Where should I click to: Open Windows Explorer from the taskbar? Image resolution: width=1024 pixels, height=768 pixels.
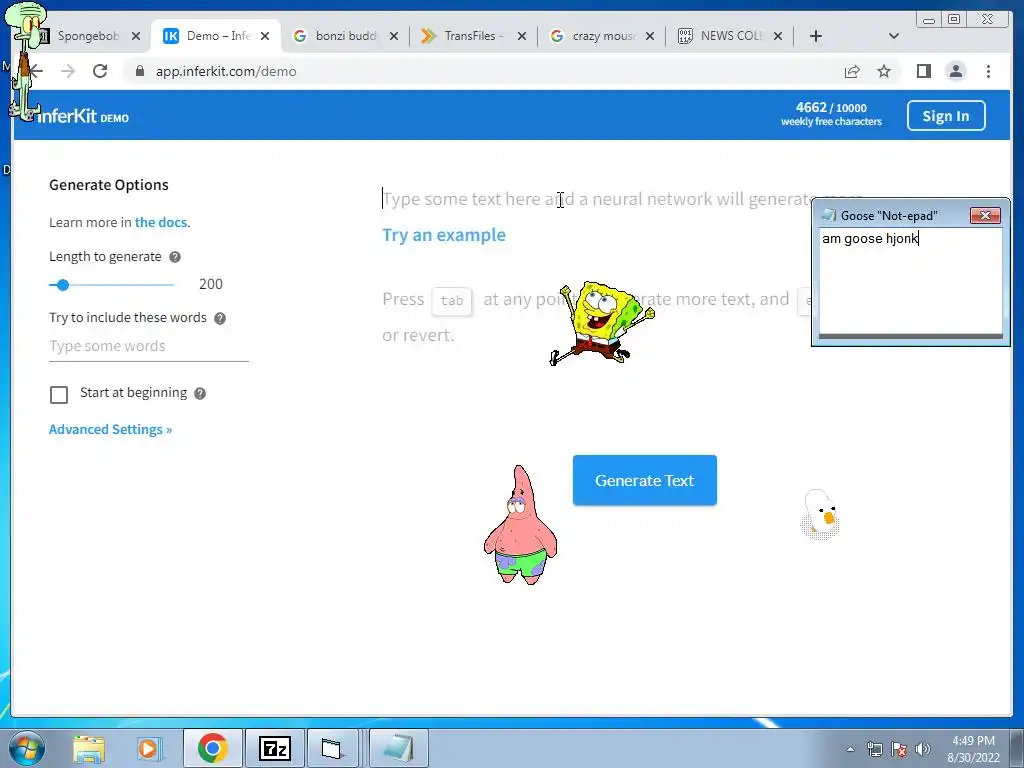click(89, 748)
